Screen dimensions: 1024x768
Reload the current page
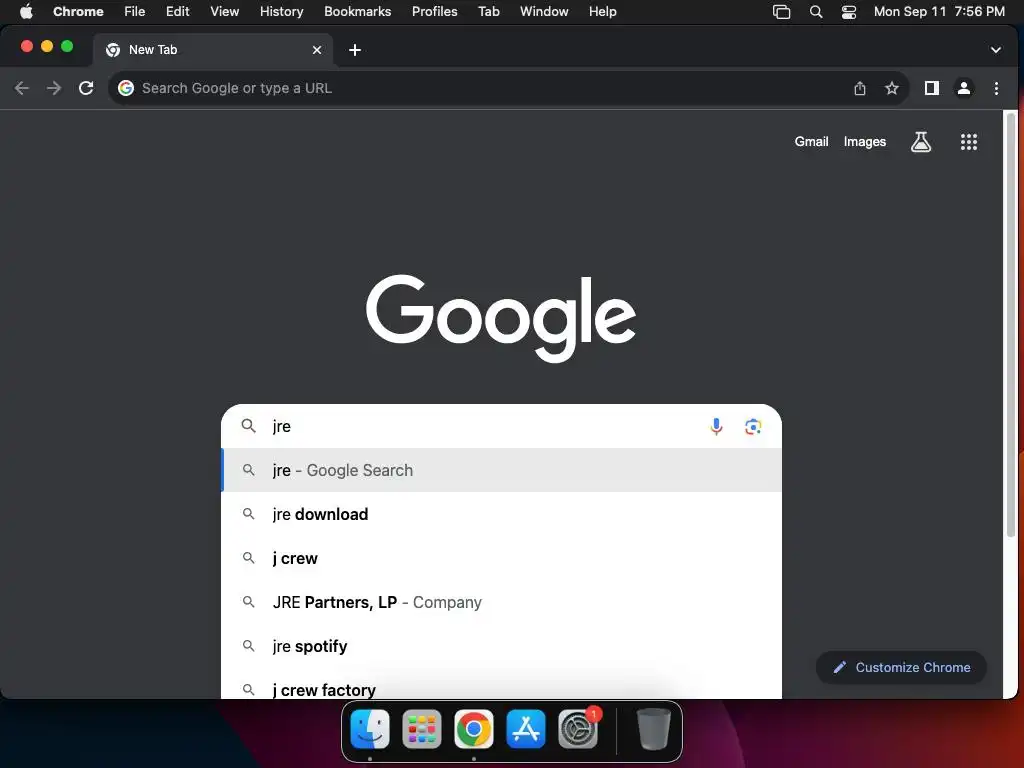[x=86, y=88]
